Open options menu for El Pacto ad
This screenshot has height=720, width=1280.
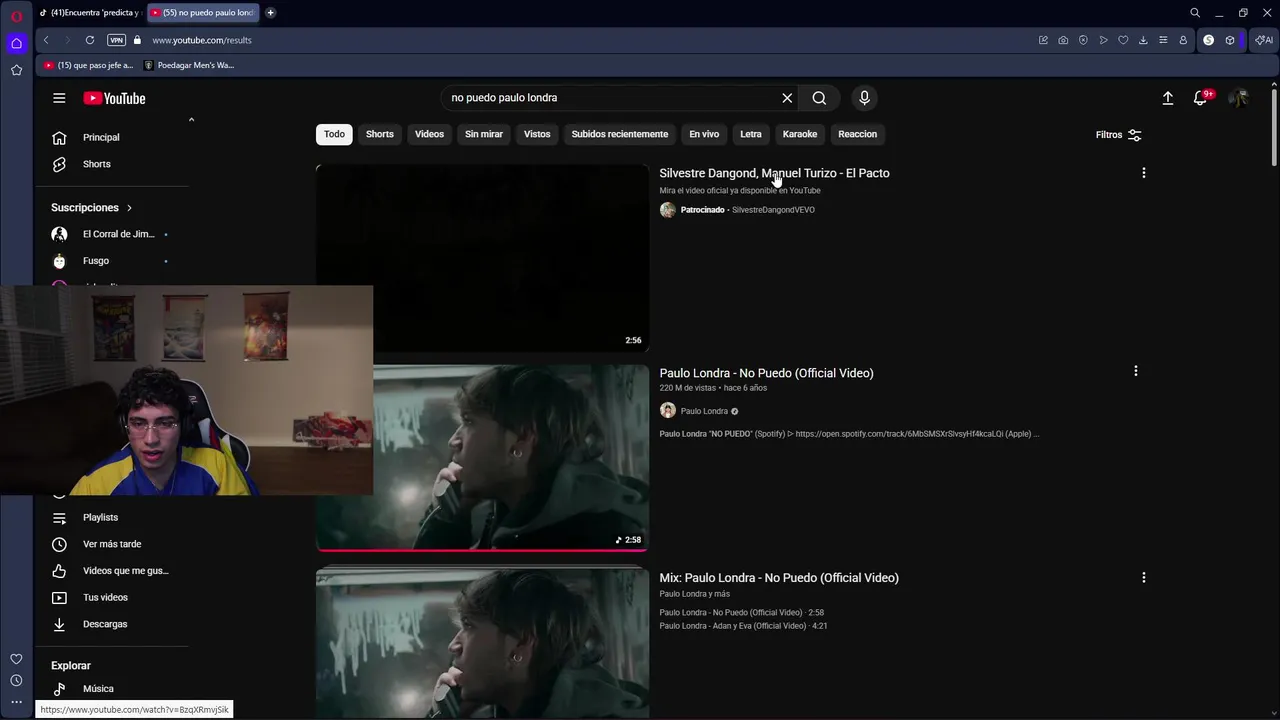(x=1143, y=173)
